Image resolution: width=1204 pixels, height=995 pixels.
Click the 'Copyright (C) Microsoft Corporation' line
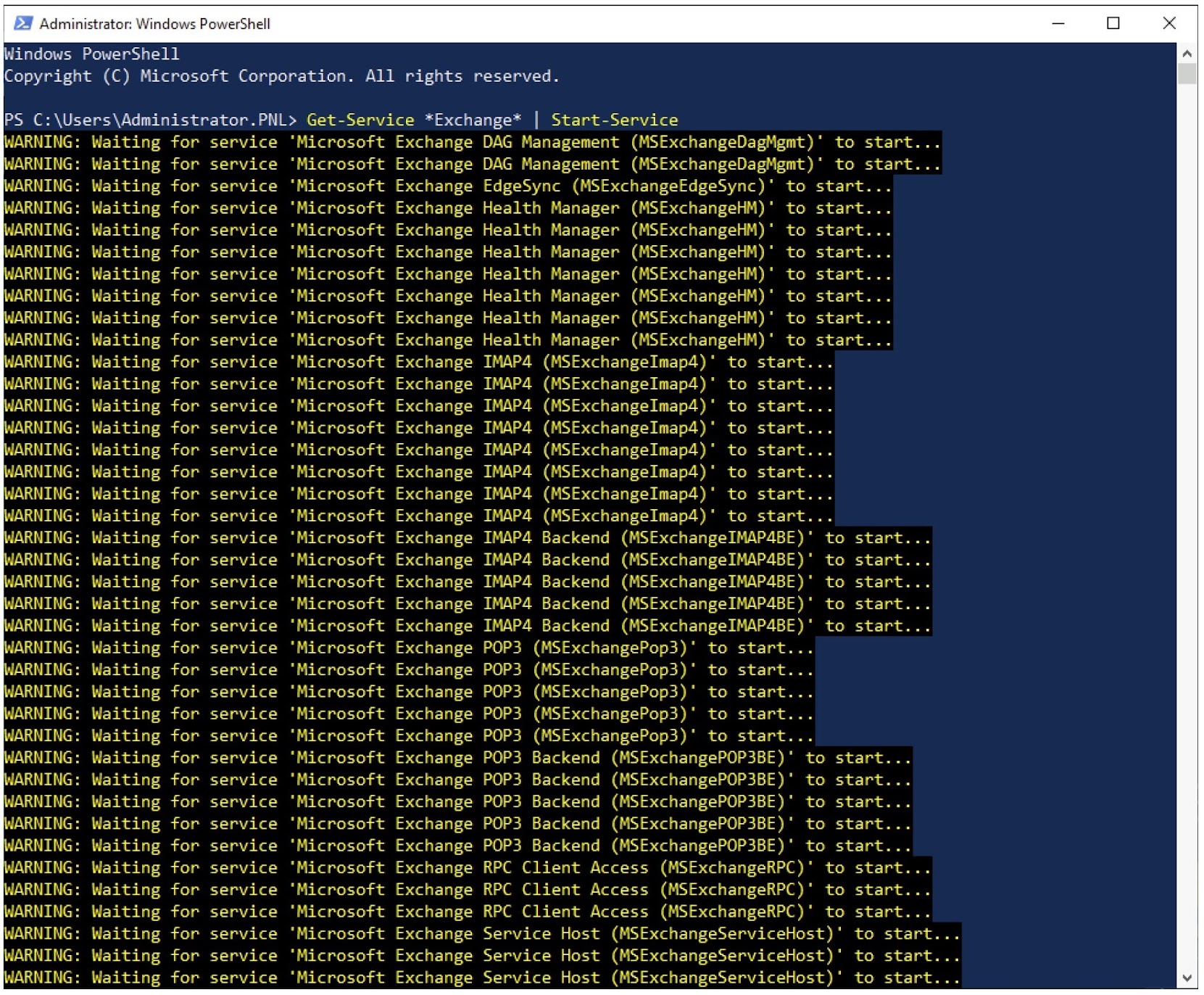point(282,76)
